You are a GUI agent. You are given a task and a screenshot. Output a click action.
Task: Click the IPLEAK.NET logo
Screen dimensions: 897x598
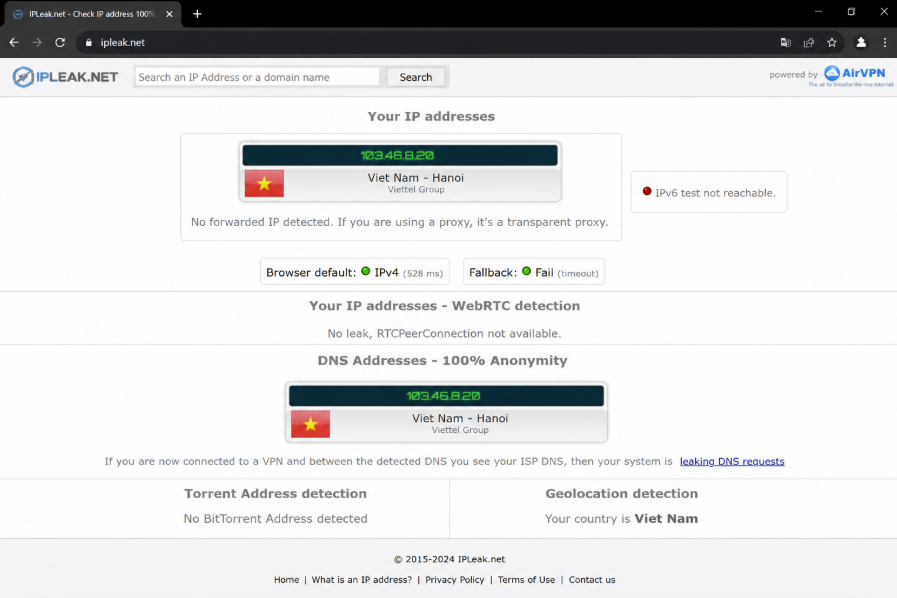pyautogui.click(x=65, y=77)
